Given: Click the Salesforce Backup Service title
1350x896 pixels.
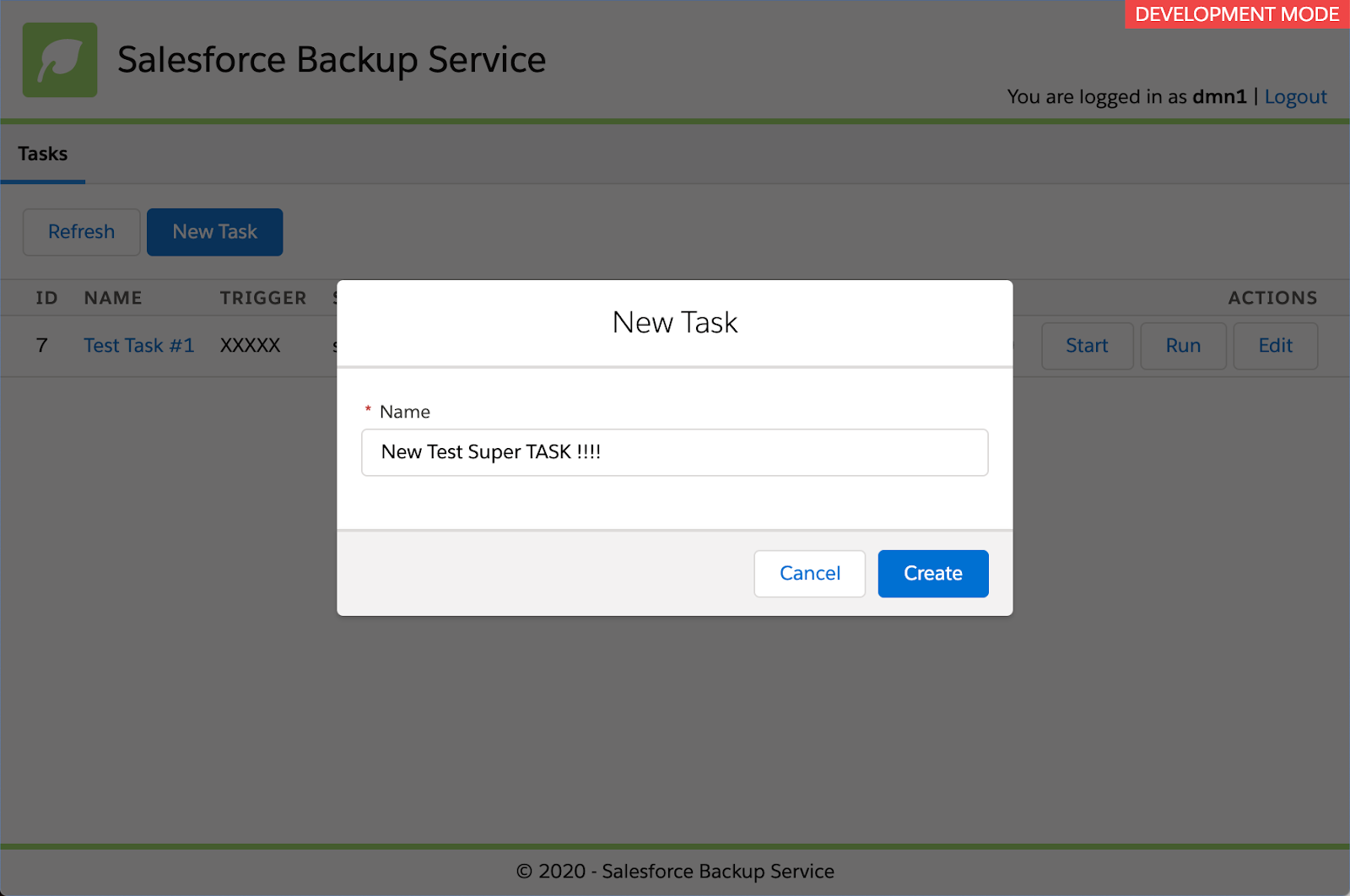Looking at the screenshot, I should click(332, 60).
